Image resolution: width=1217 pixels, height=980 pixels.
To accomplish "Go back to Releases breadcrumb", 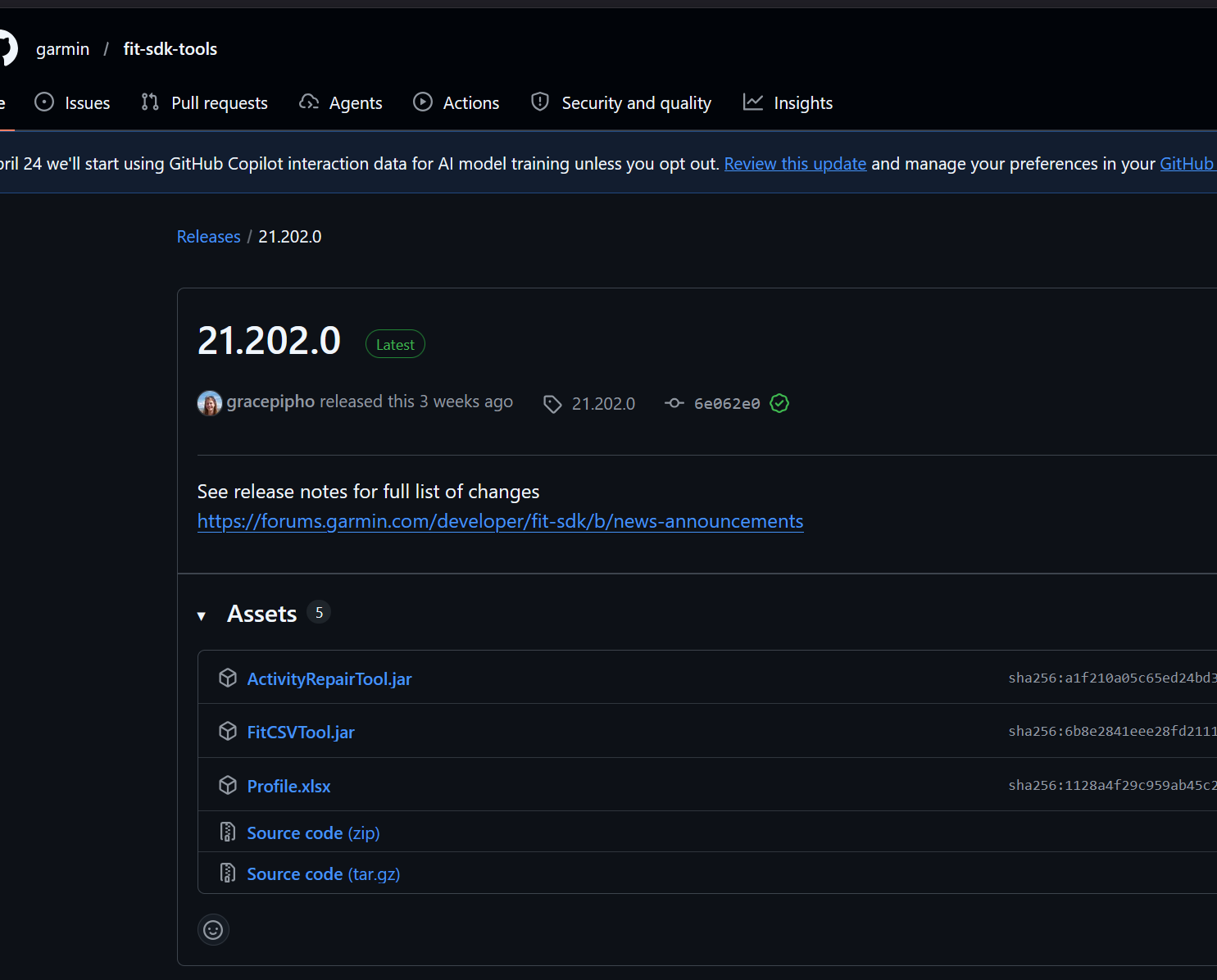I will click(x=209, y=237).
